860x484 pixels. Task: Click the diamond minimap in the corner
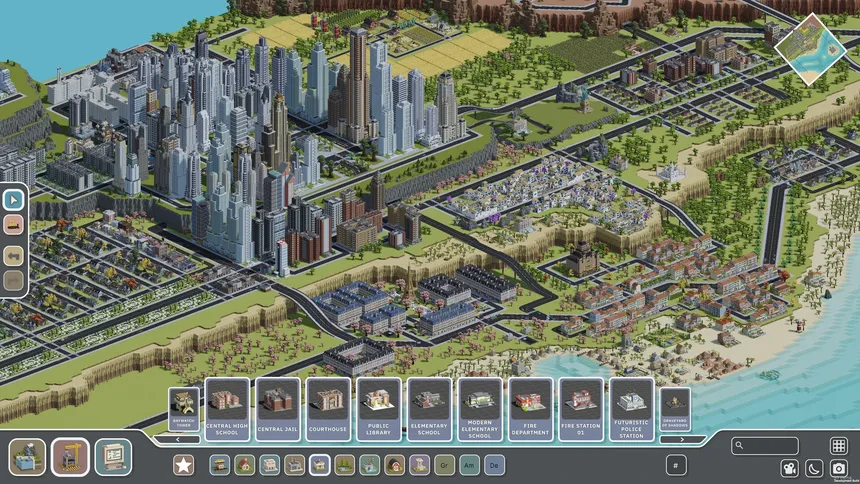(811, 49)
